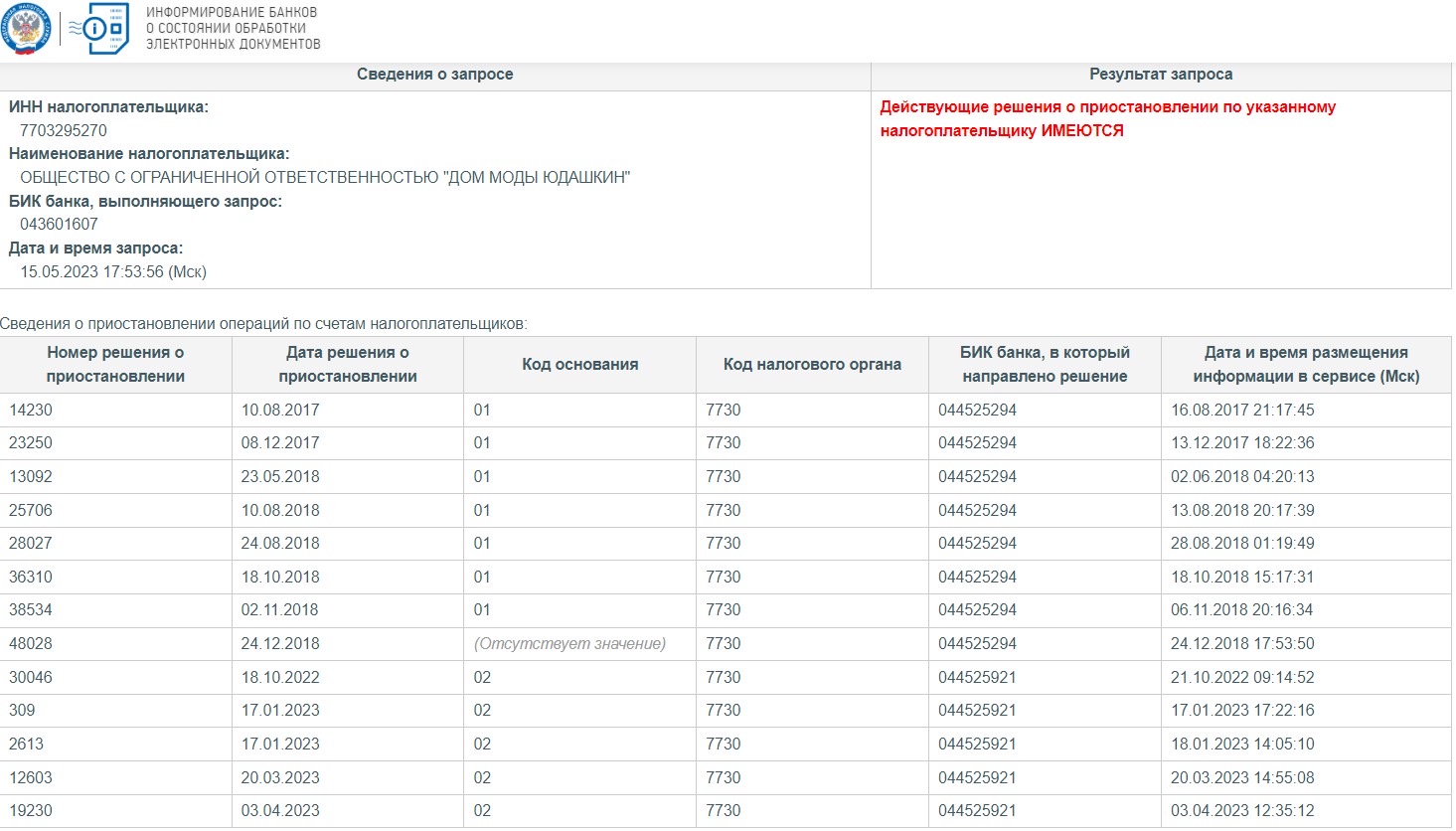Click decision number 38534
This screenshot has height=831, width=1456.
31,610
